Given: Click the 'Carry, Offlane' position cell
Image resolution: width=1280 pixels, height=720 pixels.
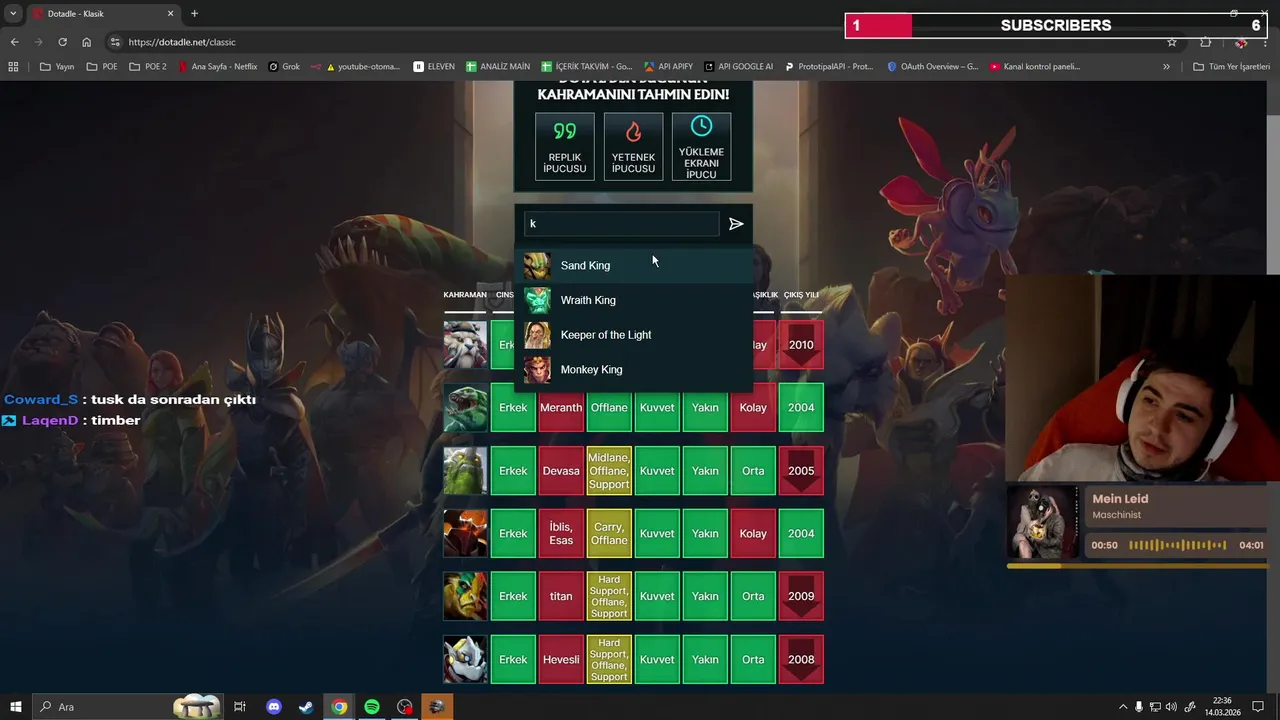Looking at the screenshot, I should (x=609, y=533).
